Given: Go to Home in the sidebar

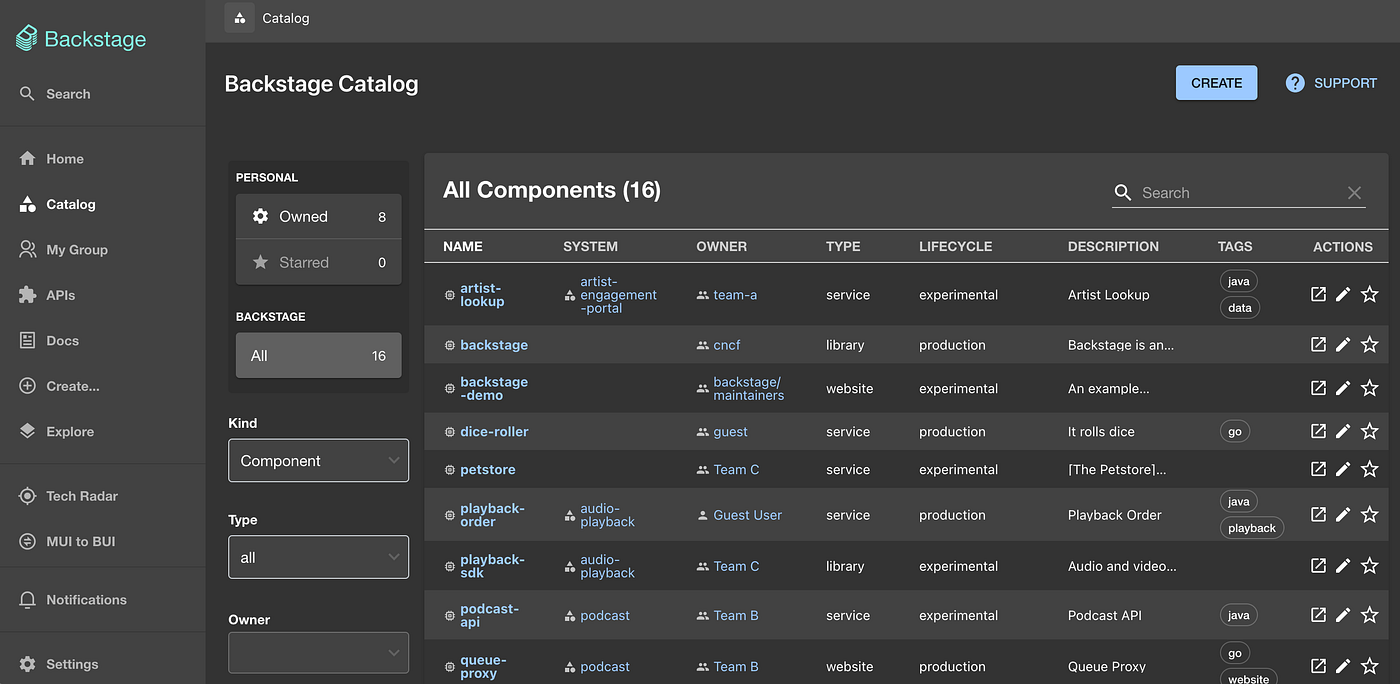Looking at the screenshot, I should point(51,159).
